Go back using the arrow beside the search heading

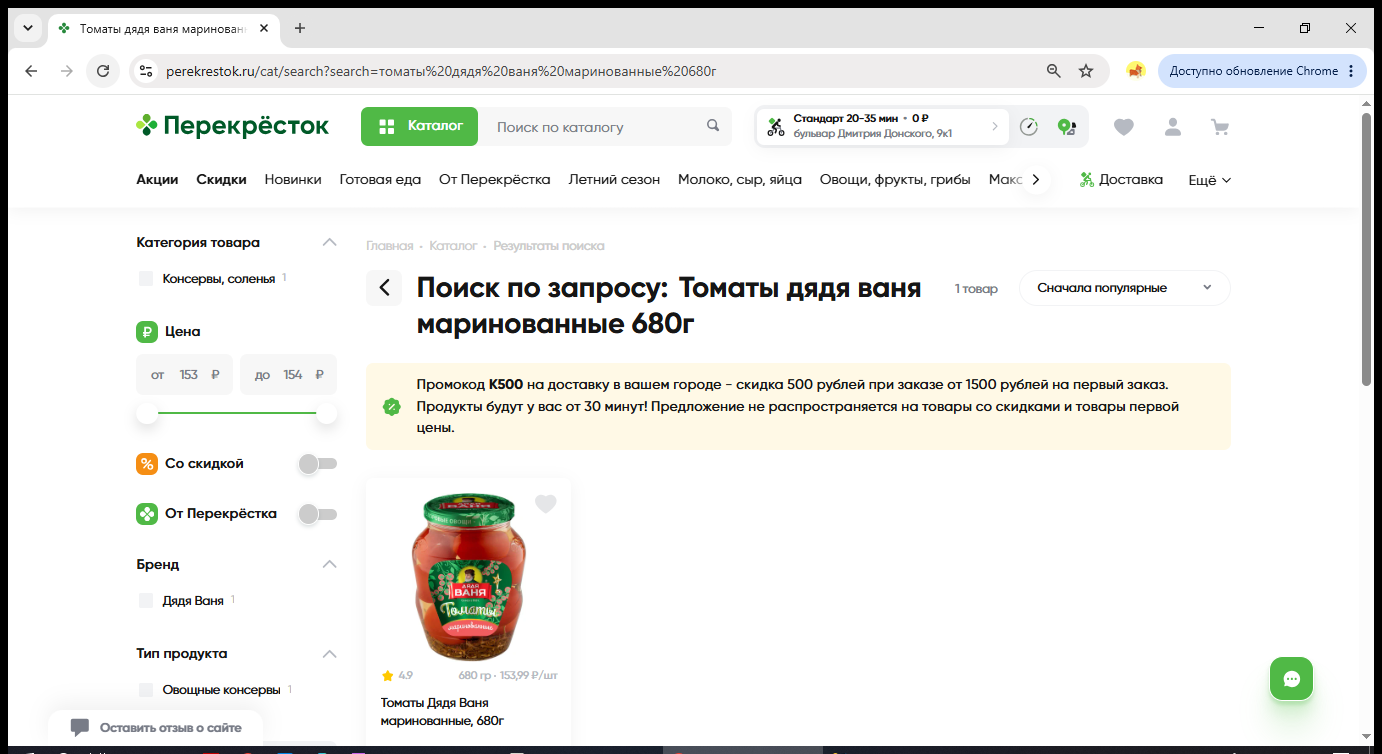(x=384, y=288)
